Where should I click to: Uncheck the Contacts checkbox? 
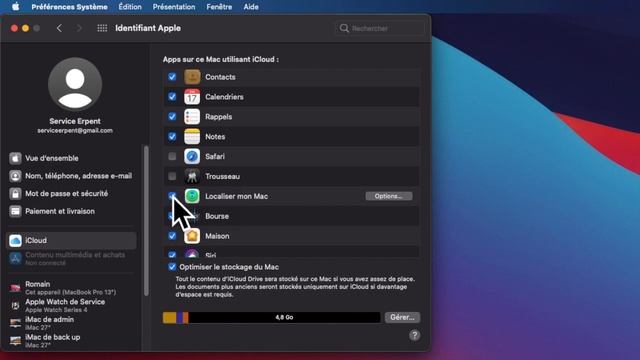coord(172,77)
